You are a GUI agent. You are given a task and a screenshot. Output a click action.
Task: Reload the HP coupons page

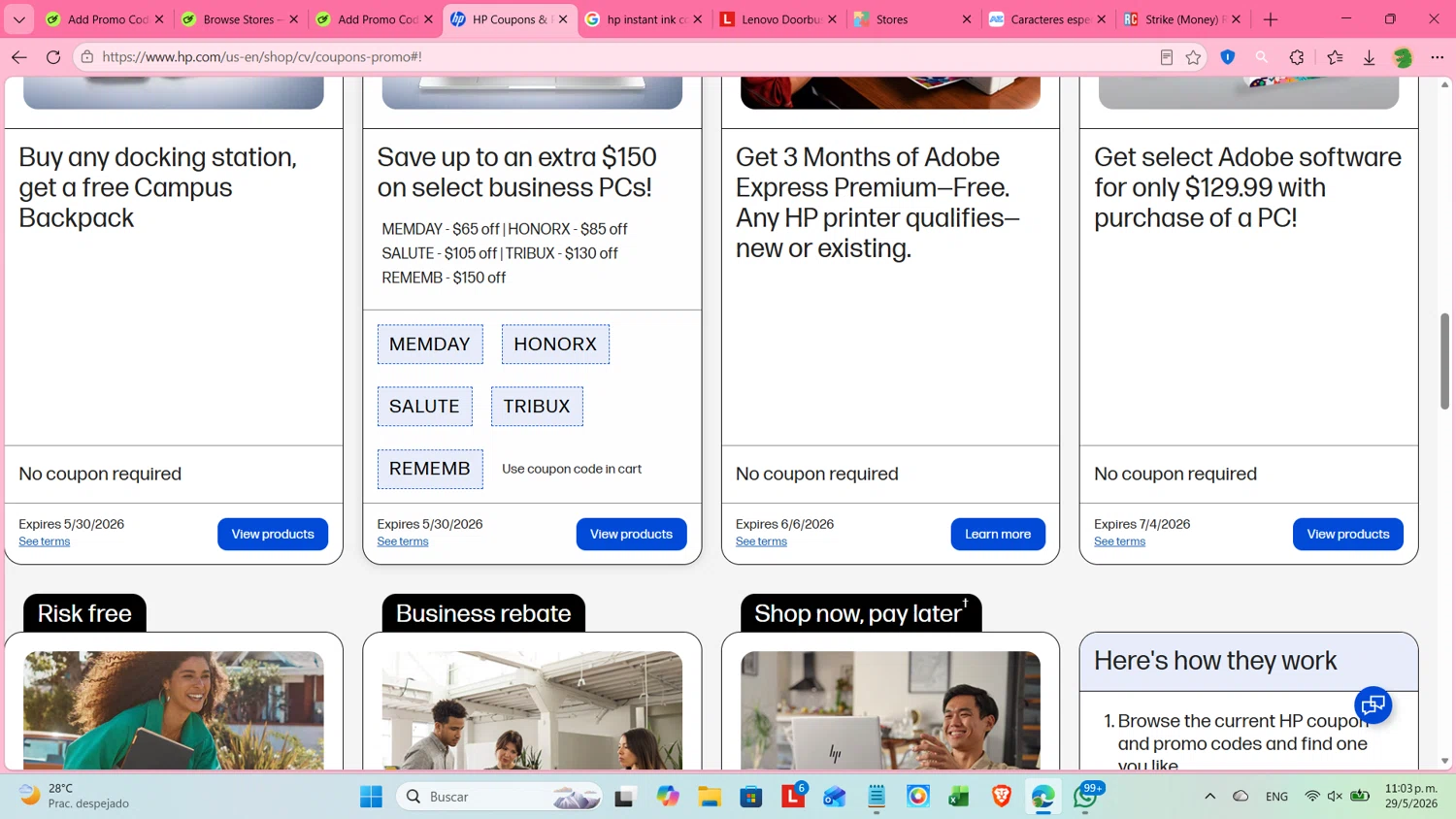pos(53,57)
